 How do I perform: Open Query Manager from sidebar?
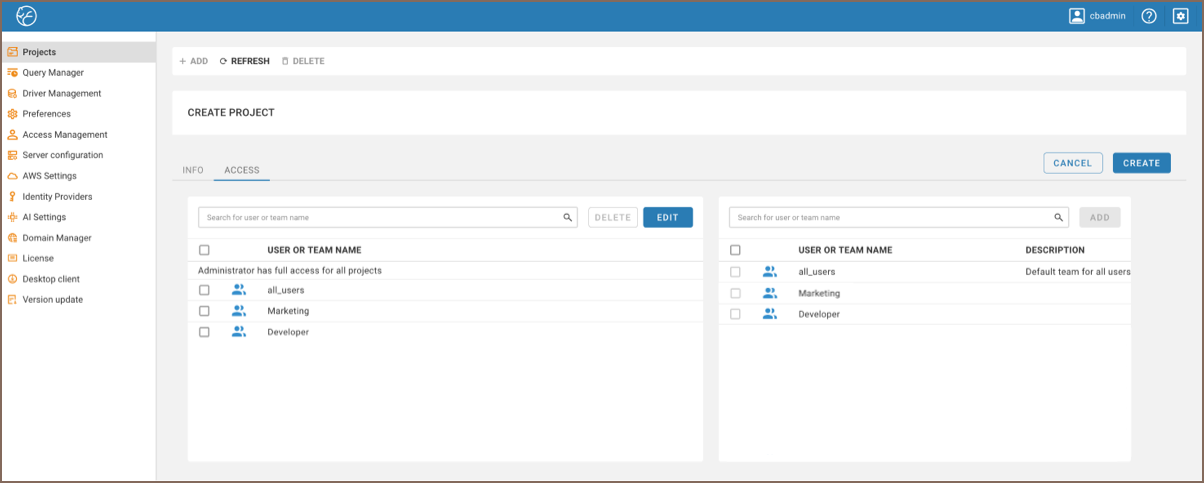tap(53, 73)
